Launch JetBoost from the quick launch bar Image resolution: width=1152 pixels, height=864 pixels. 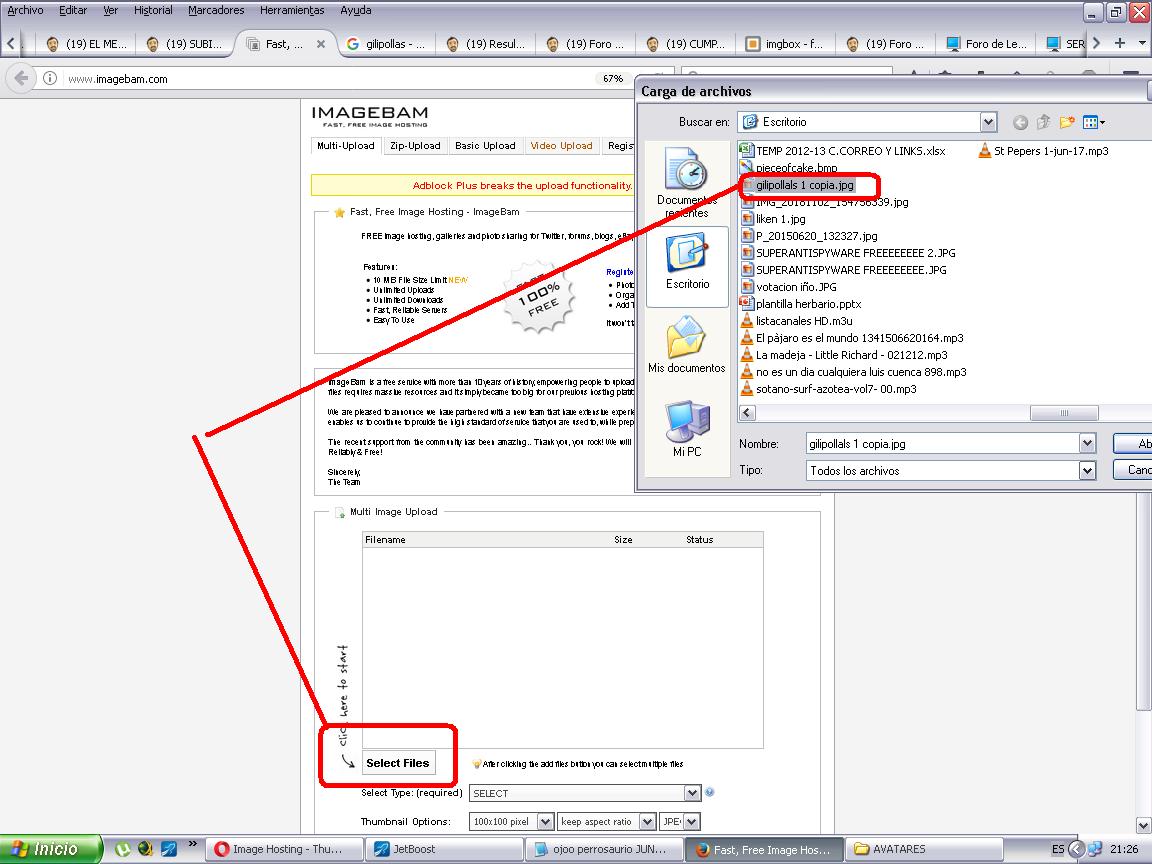coord(169,849)
